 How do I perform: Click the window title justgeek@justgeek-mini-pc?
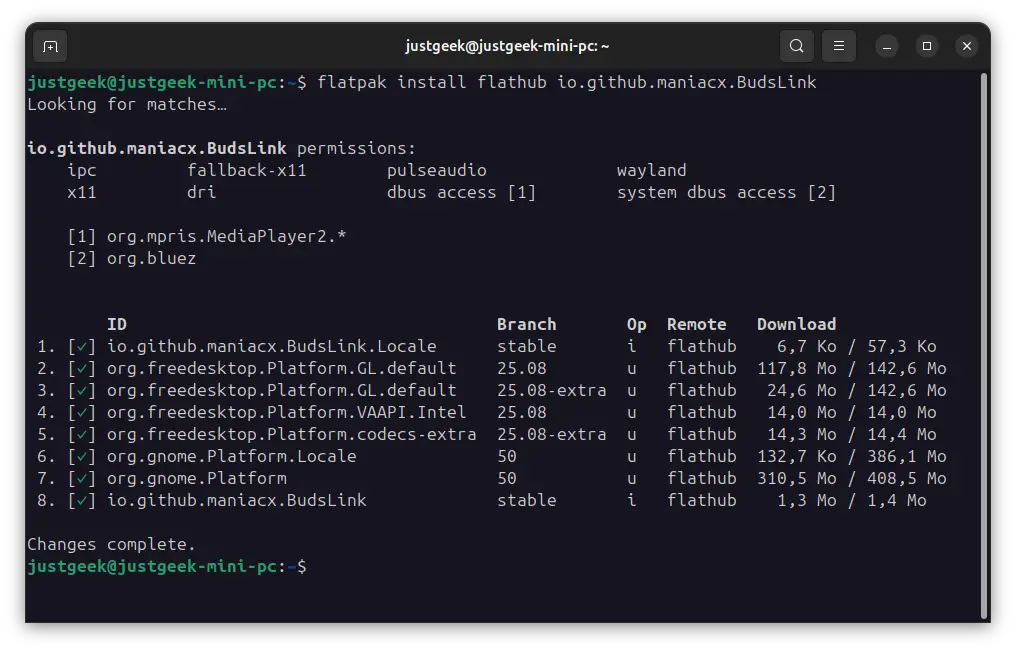(x=507, y=46)
